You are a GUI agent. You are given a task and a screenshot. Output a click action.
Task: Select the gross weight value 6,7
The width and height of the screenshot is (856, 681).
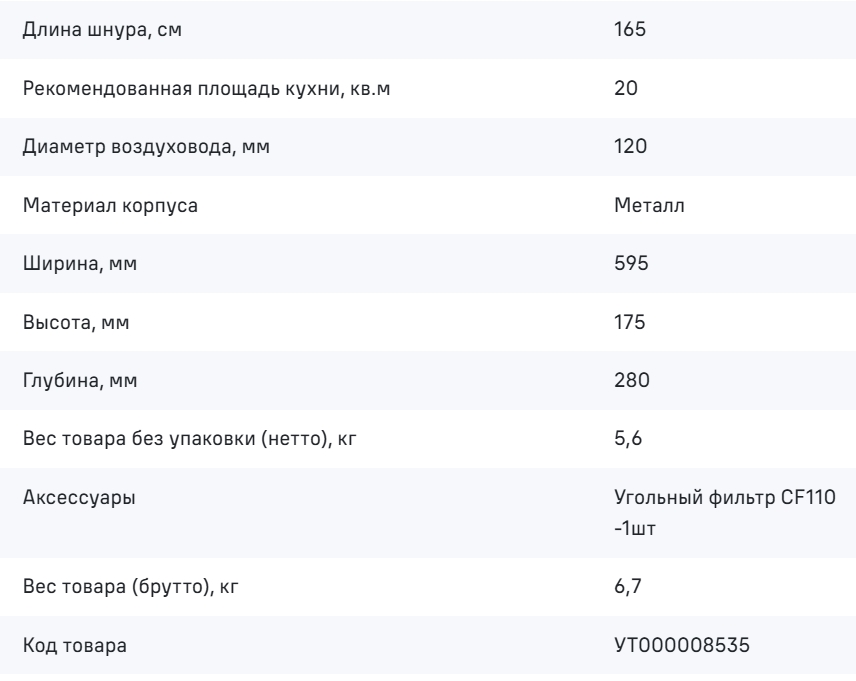(628, 587)
